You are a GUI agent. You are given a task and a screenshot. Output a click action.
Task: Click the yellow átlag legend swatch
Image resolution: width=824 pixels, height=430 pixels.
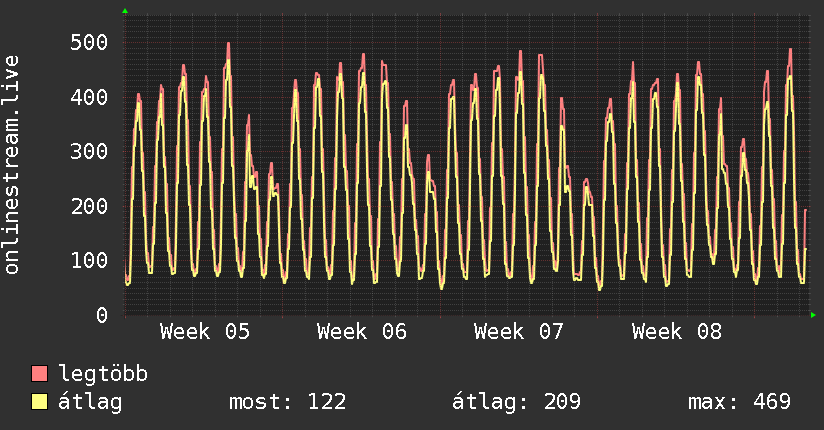[x=39, y=402]
